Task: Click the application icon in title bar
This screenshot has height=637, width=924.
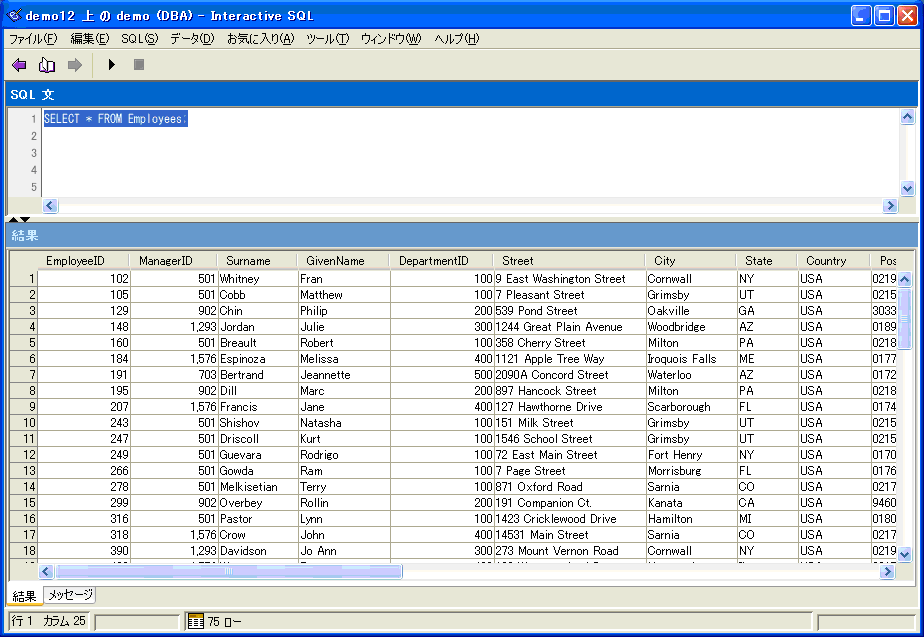Action: pyautogui.click(x=14, y=15)
